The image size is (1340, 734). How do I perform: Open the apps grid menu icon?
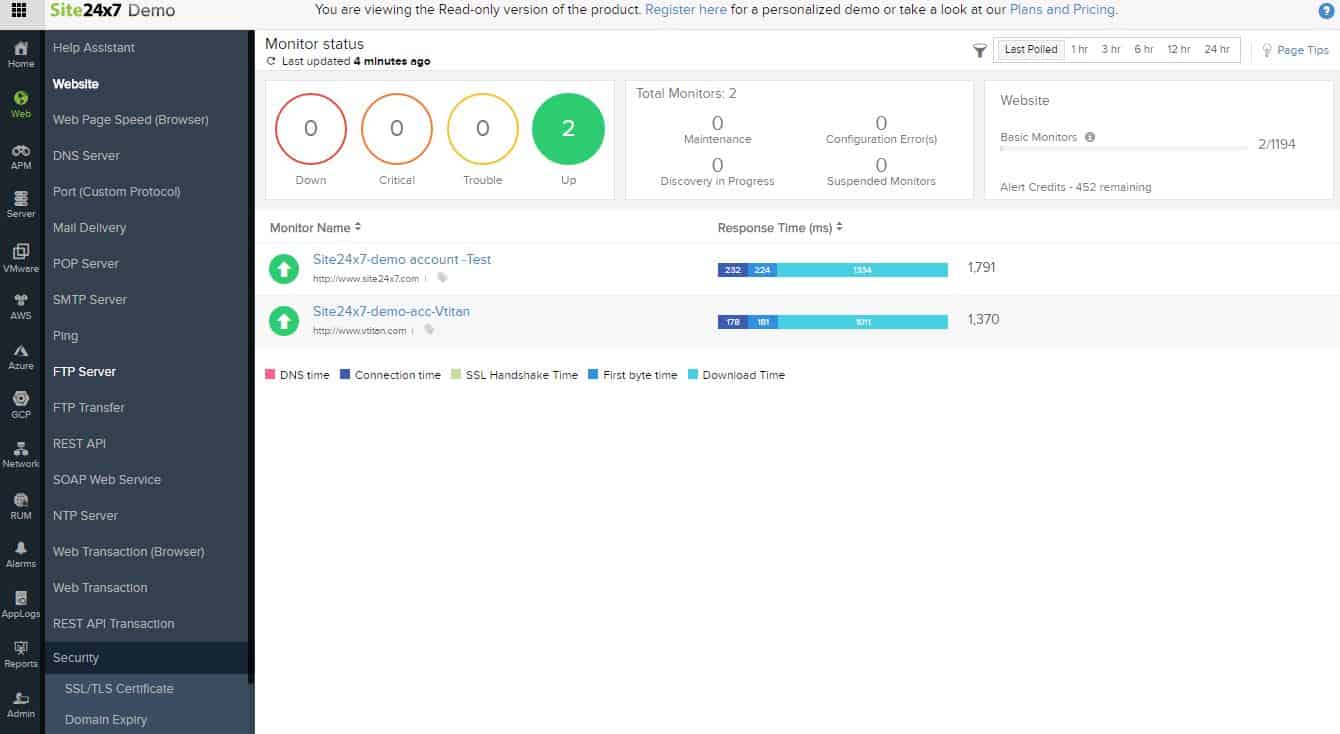pos(18,11)
